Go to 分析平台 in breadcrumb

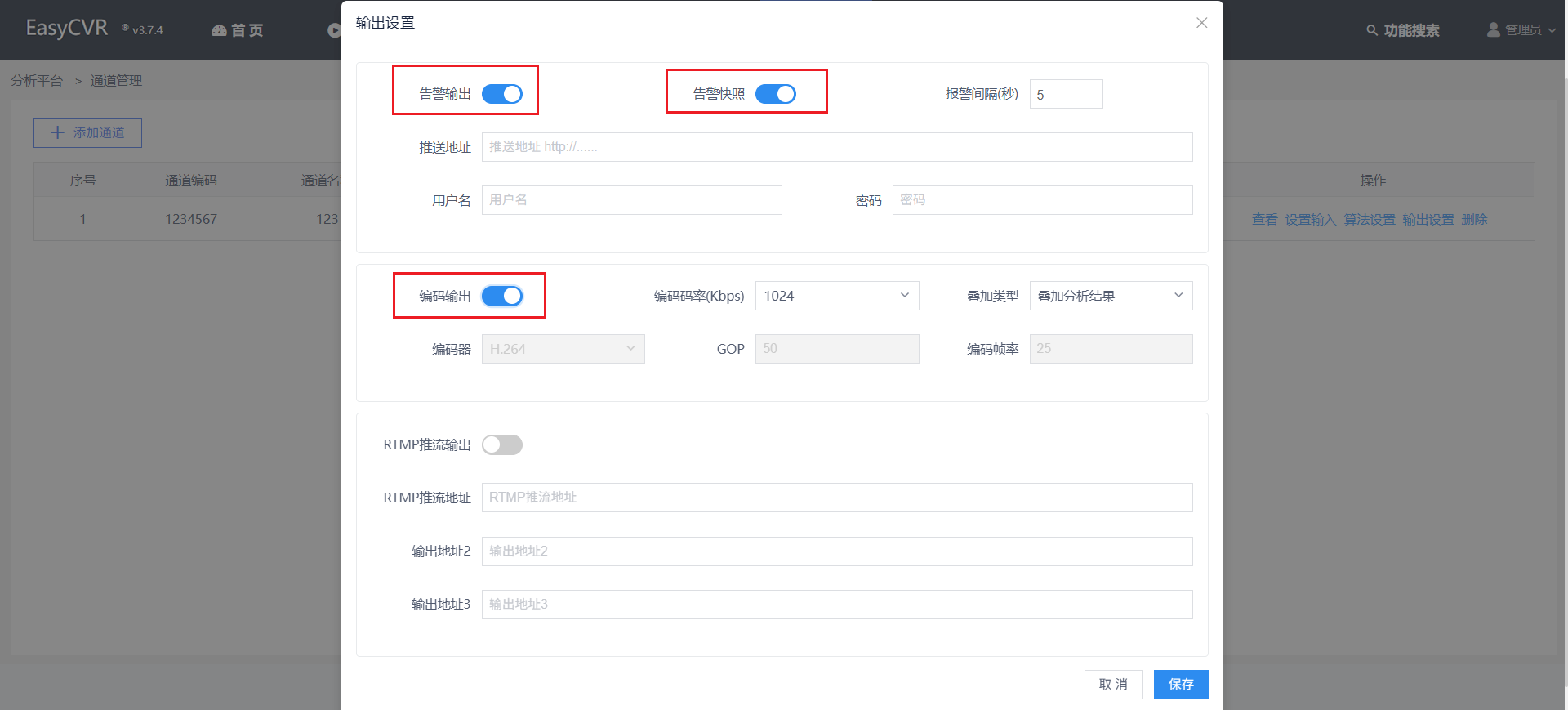[37, 80]
